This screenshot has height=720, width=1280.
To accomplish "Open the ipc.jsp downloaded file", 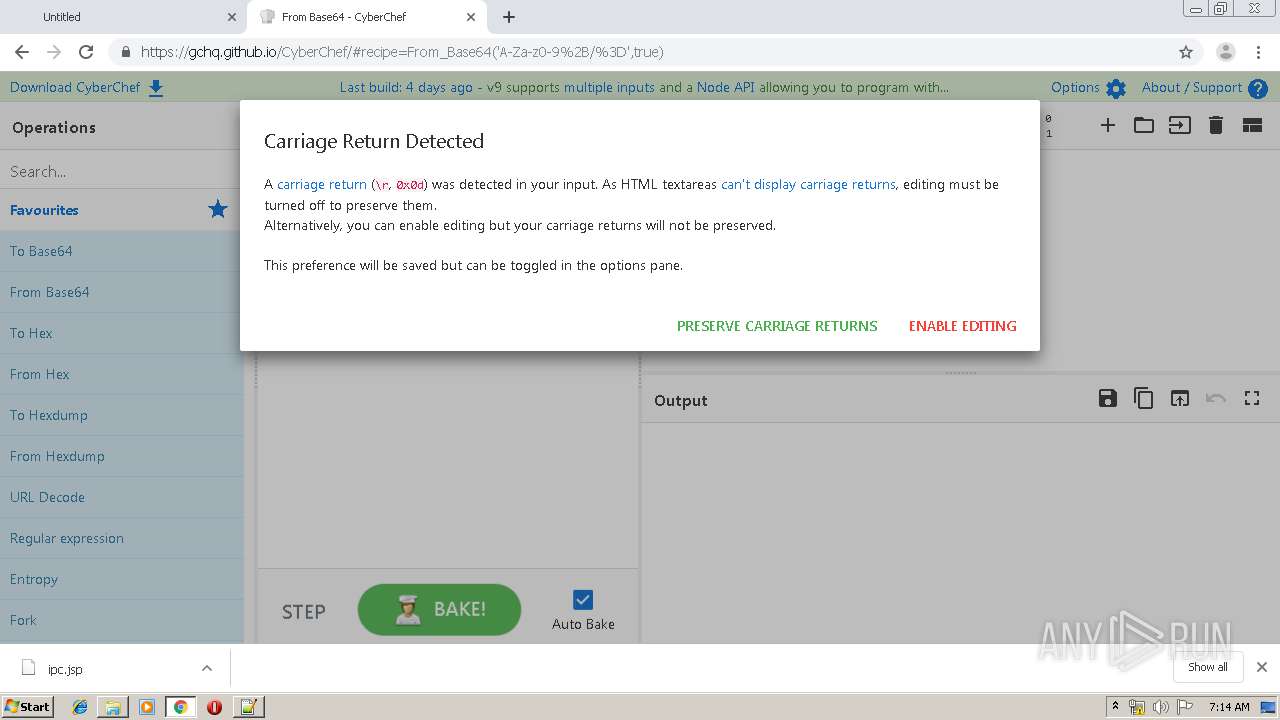I will [65, 669].
